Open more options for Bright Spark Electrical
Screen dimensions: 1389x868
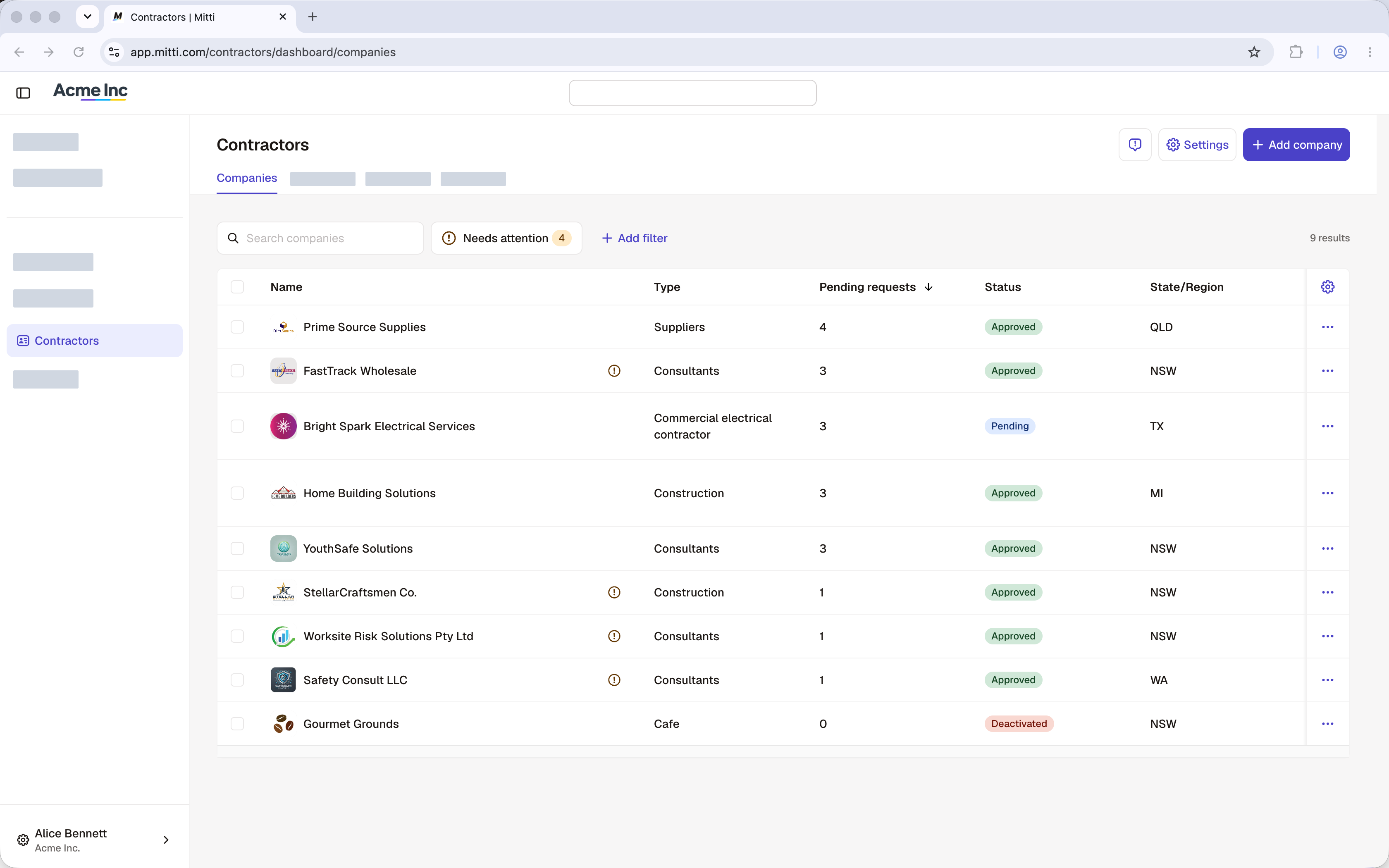click(x=1327, y=426)
